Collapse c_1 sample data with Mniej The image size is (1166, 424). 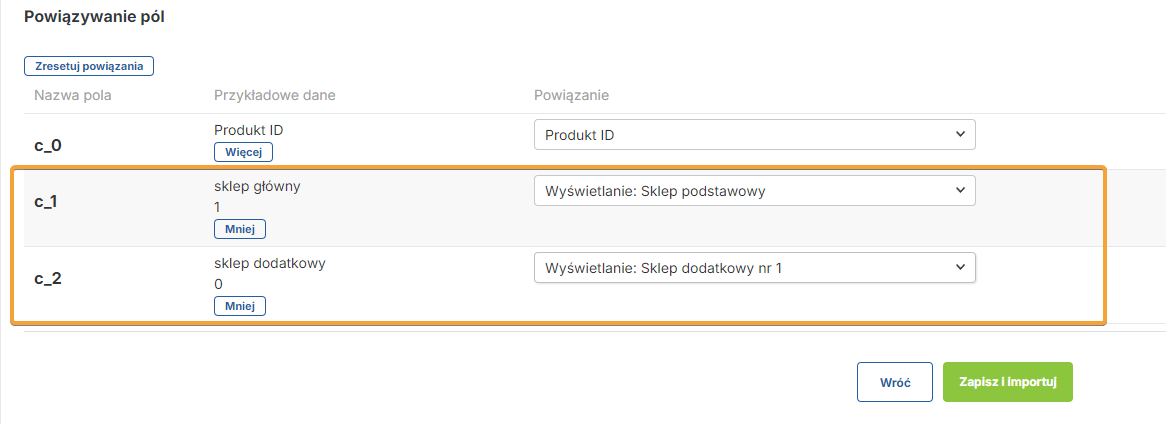(x=240, y=229)
